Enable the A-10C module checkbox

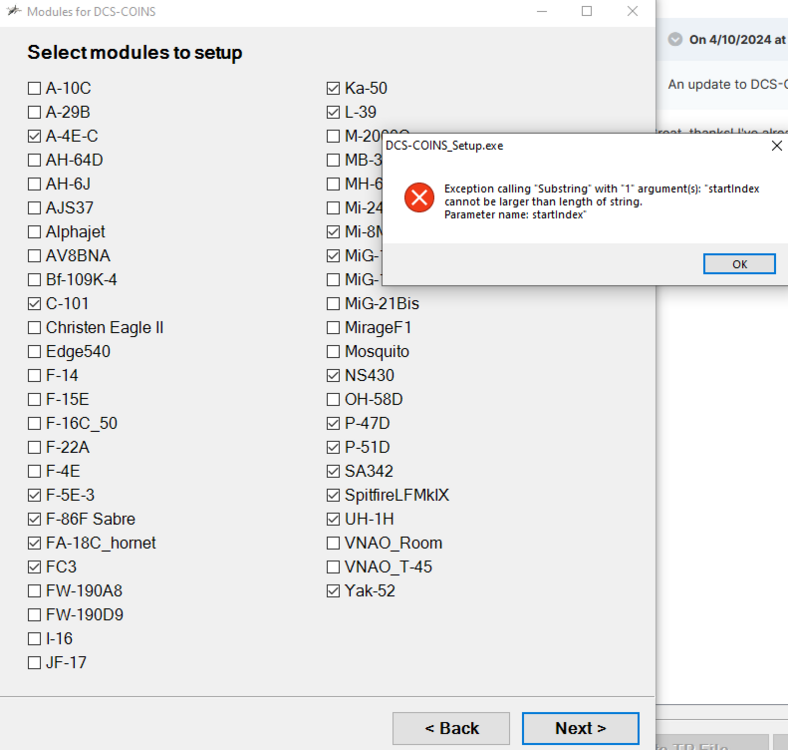(x=35, y=89)
